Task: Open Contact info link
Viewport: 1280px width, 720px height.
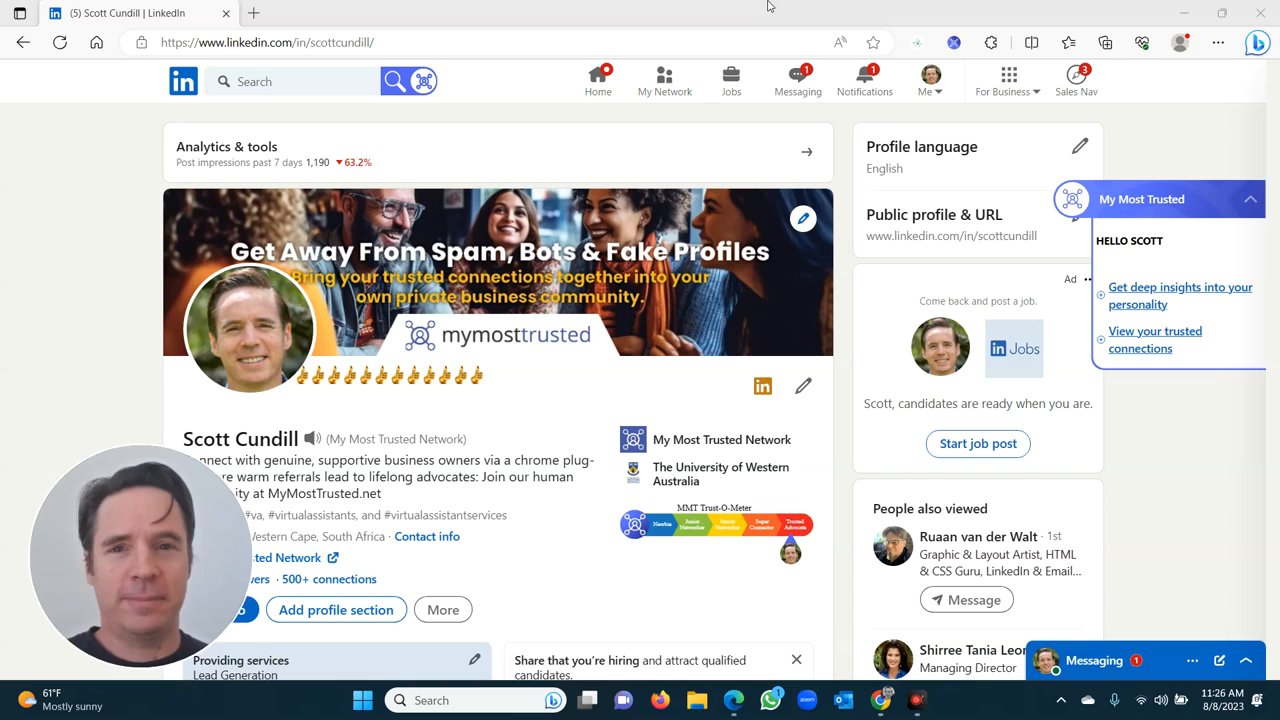Action: point(427,536)
